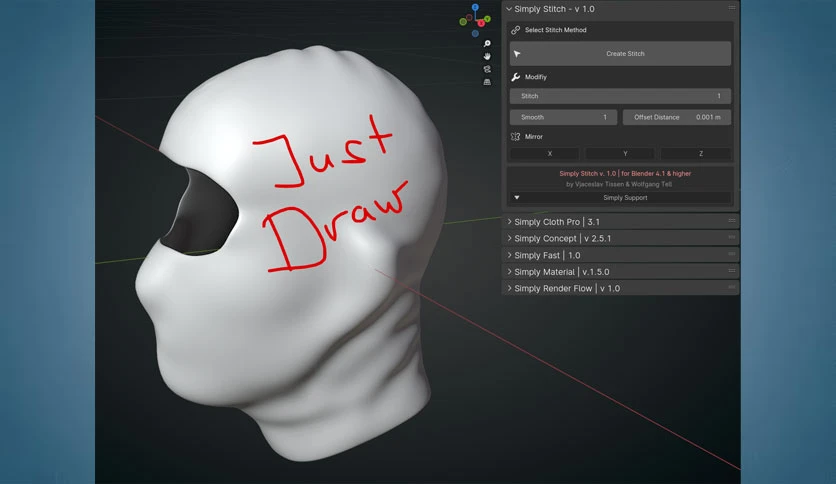836x484 pixels.
Task: Click the Simply Render Flow drag handle
Action: tap(732, 287)
